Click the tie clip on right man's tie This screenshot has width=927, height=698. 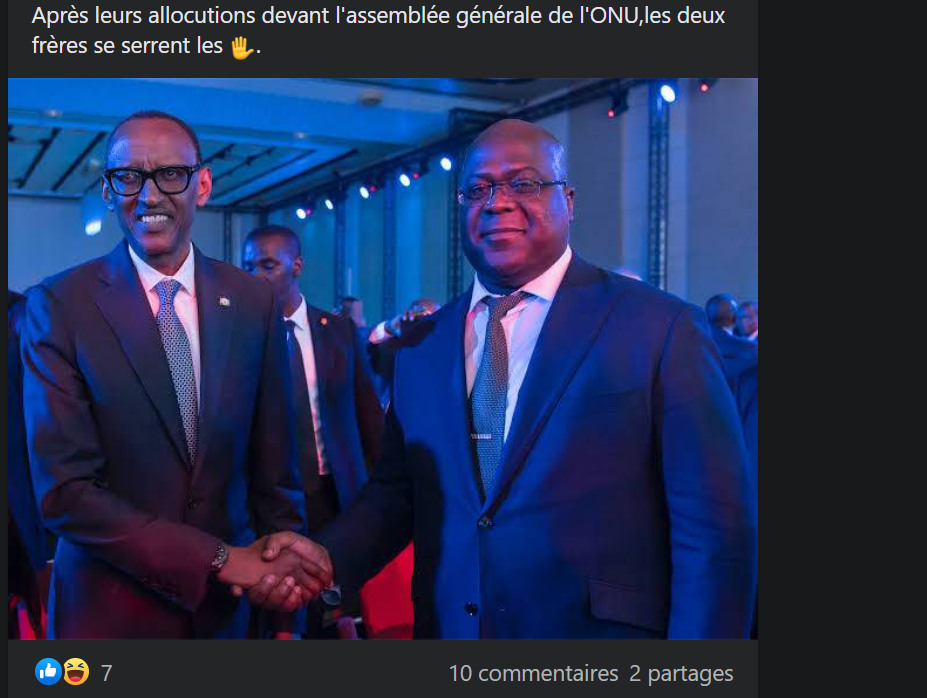click(482, 436)
